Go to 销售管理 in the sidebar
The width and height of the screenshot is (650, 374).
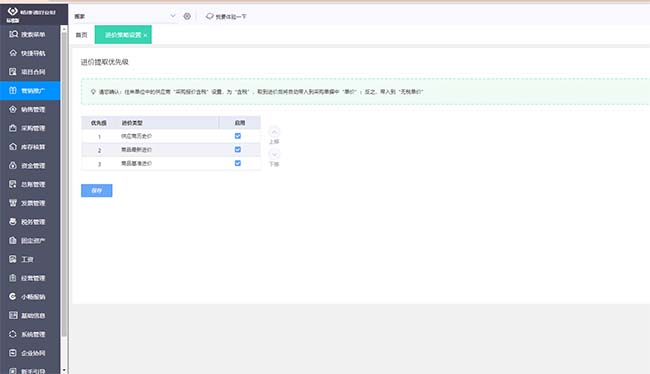tap(27, 109)
